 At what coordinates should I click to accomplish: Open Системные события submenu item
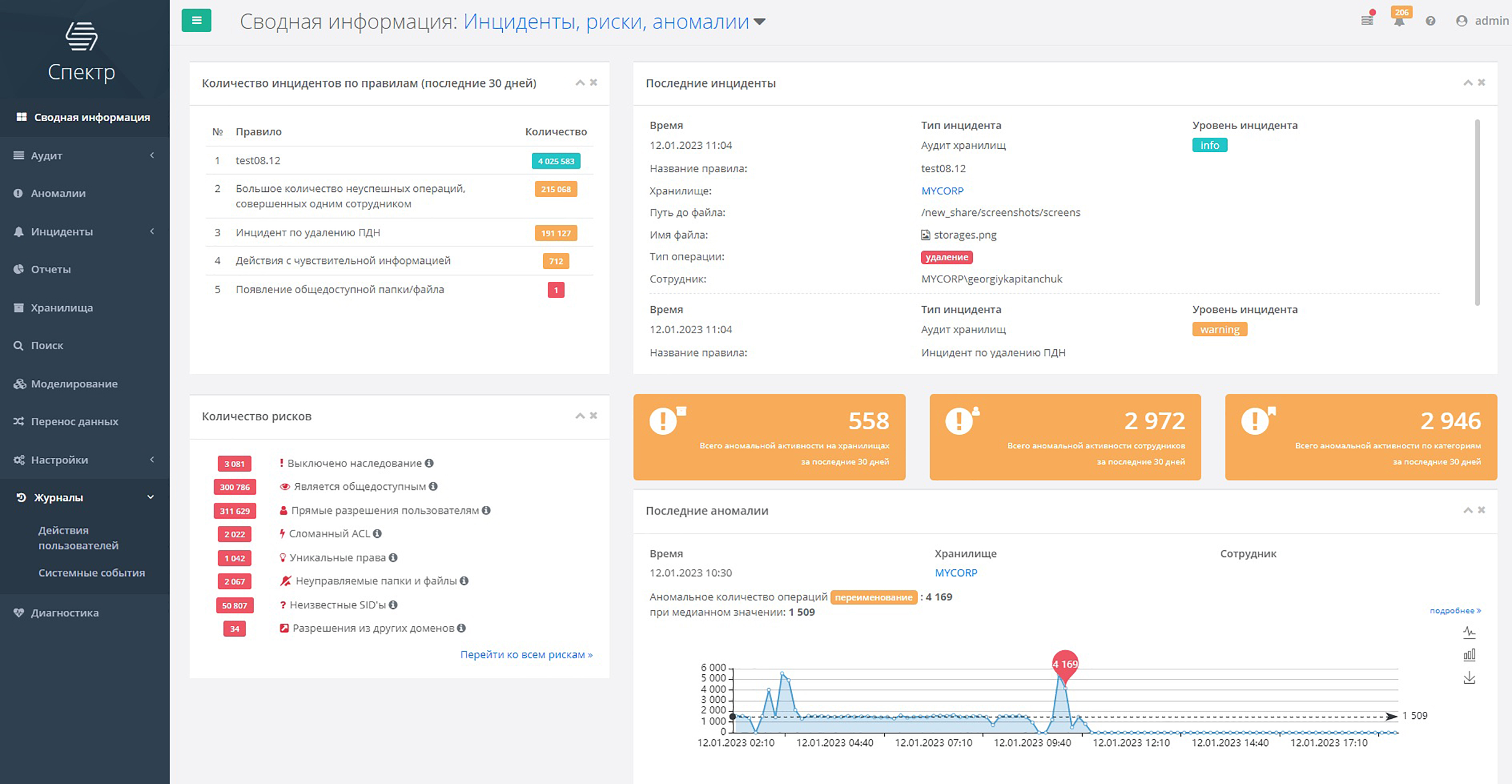[x=91, y=573]
